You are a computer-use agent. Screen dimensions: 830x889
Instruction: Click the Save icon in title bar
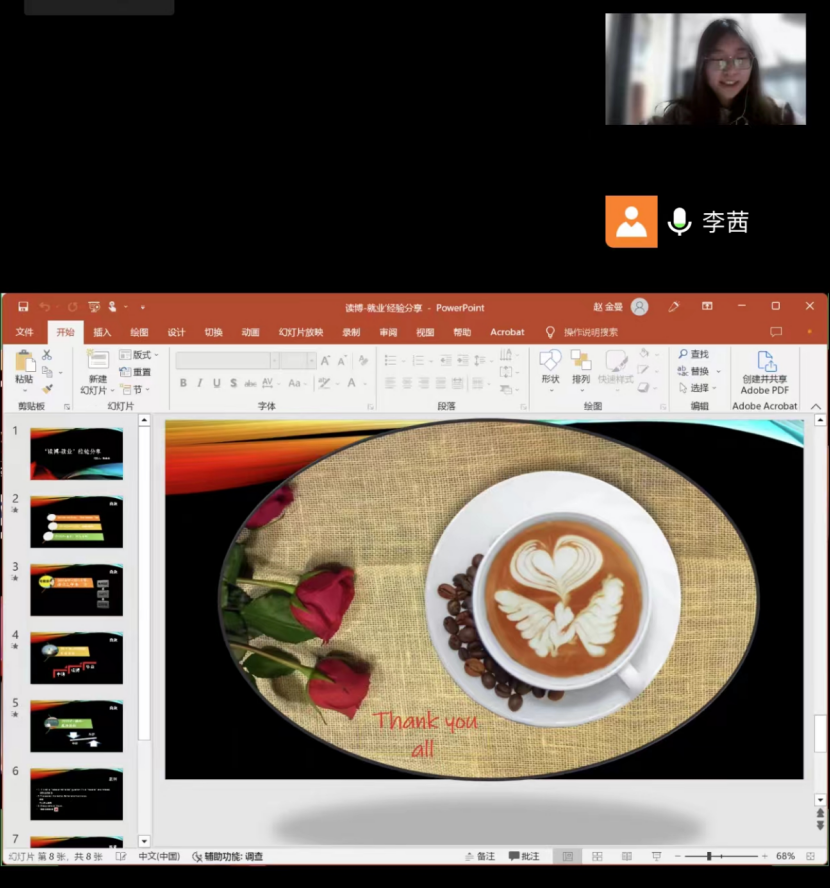point(22,307)
